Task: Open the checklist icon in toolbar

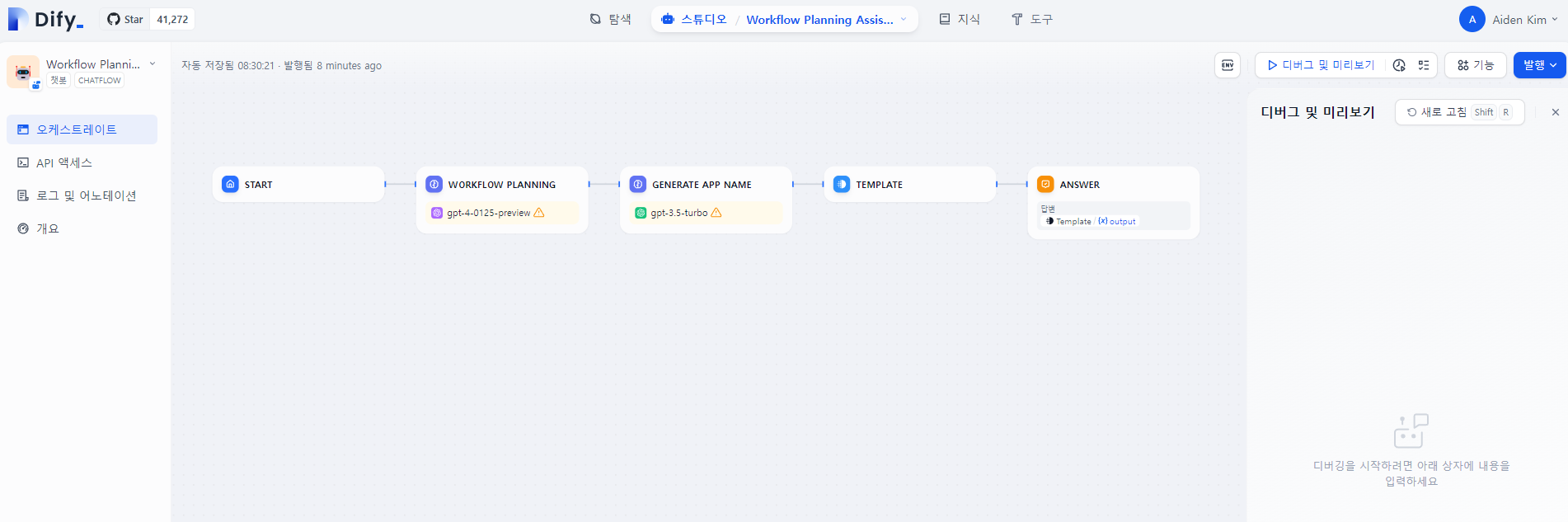Action: 1424,65
